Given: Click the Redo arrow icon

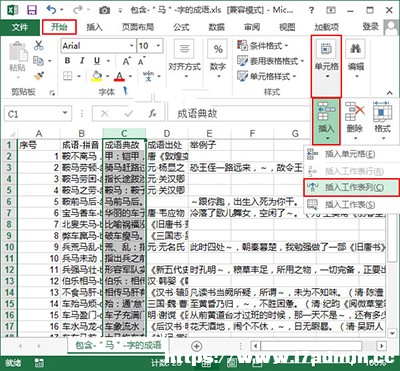Looking at the screenshot, I should pyautogui.click(x=77, y=10).
